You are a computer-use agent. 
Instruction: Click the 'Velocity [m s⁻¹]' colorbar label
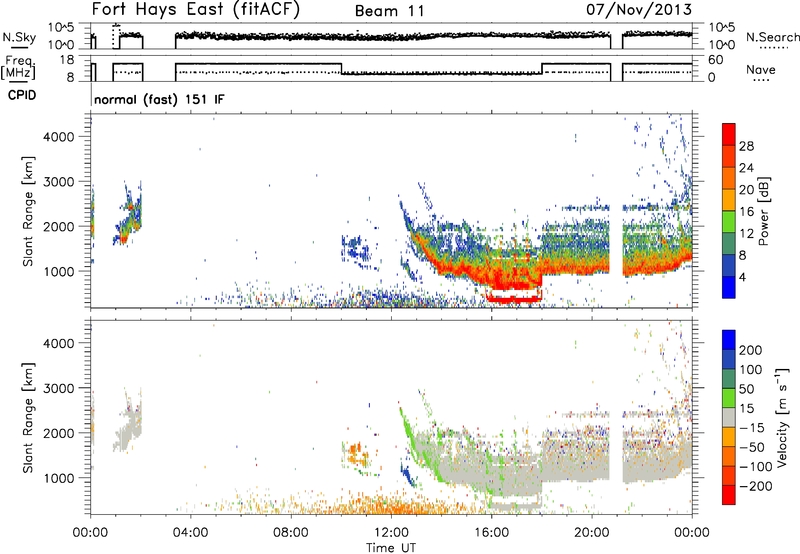782,417
